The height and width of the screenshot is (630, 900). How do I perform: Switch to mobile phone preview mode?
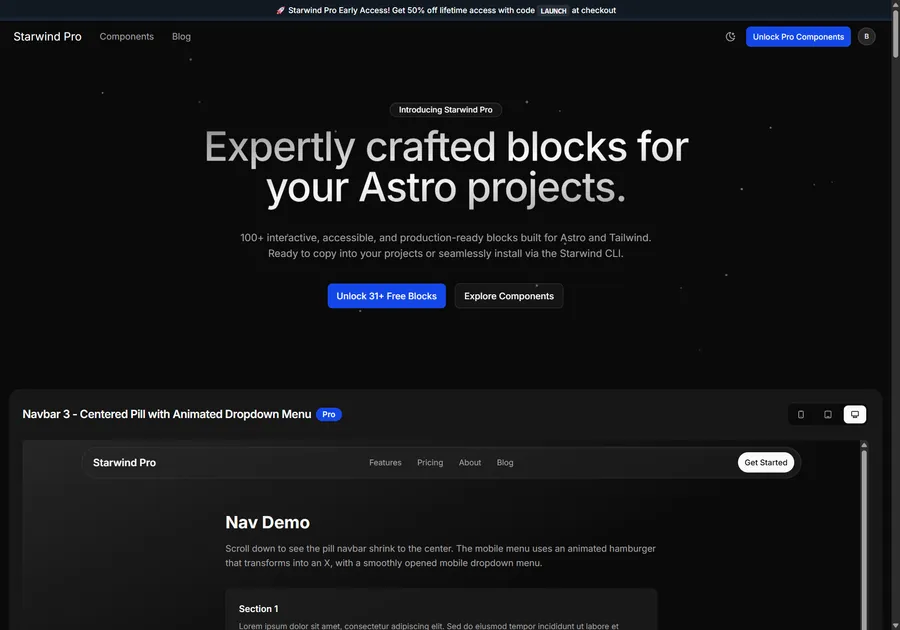pyautogui.click(x=800, y=413)
